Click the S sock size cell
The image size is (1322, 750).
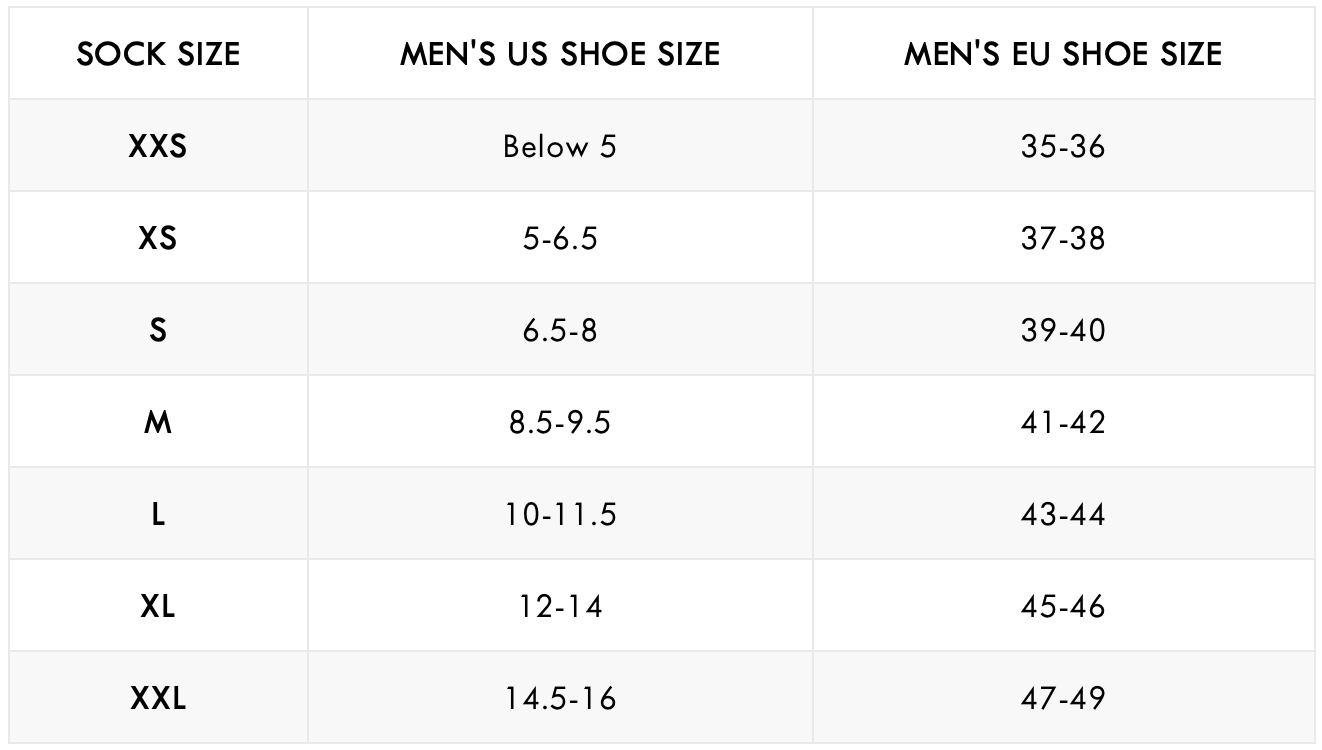pyautogui.click(x=158, y=331)
